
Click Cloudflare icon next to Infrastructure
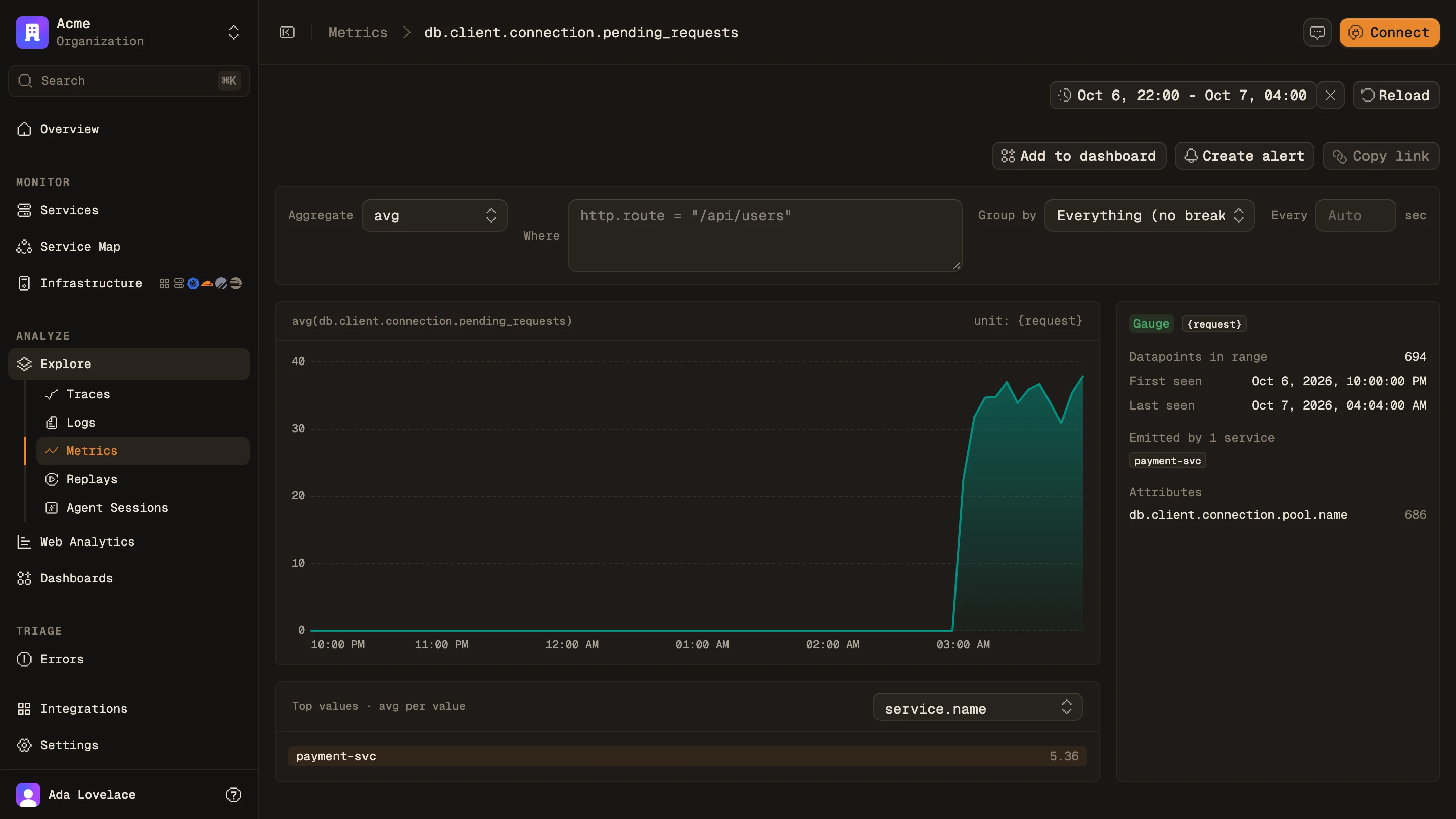[x=207, y=283]
